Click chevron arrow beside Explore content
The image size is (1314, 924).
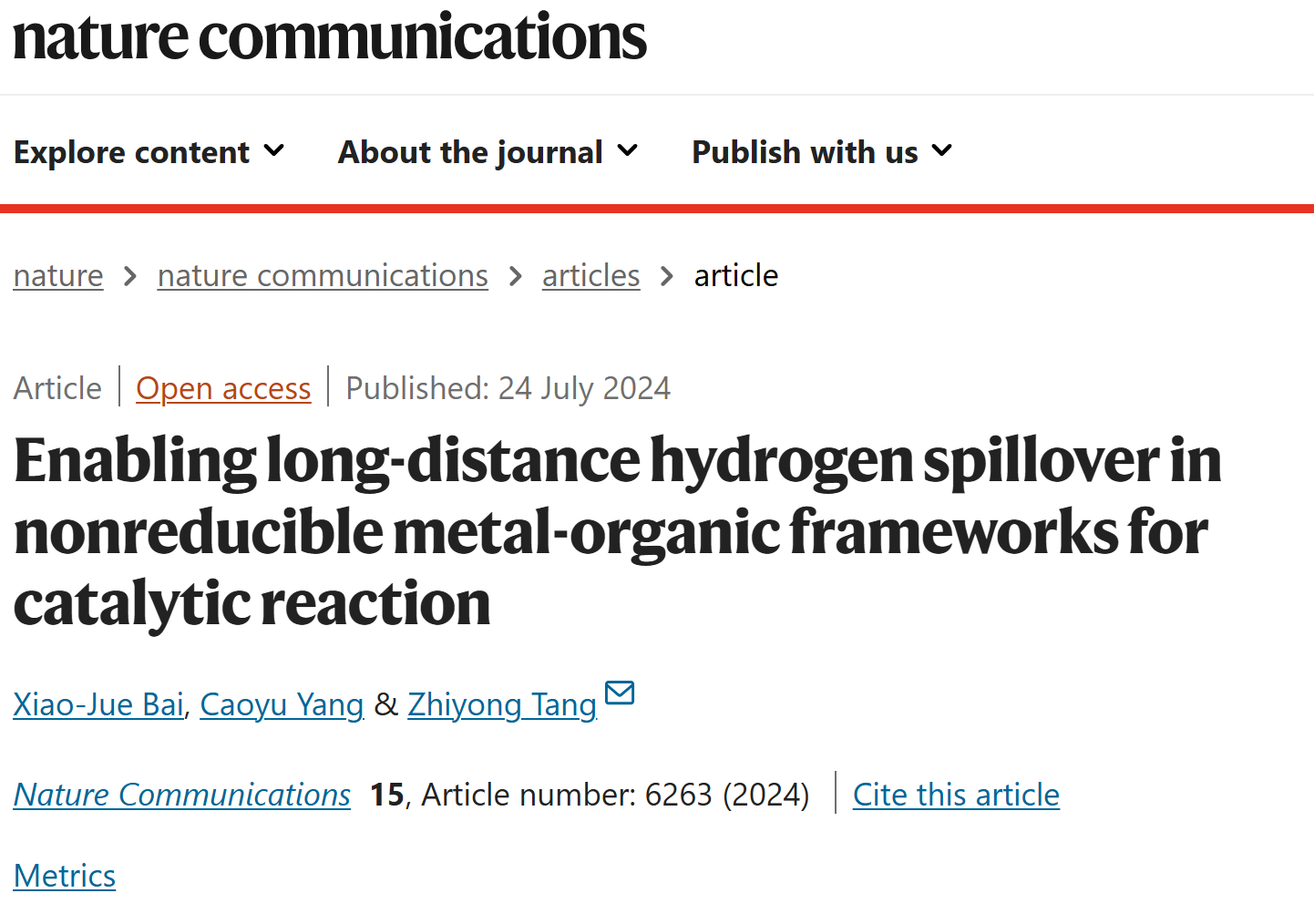click(x=274, y=150)
